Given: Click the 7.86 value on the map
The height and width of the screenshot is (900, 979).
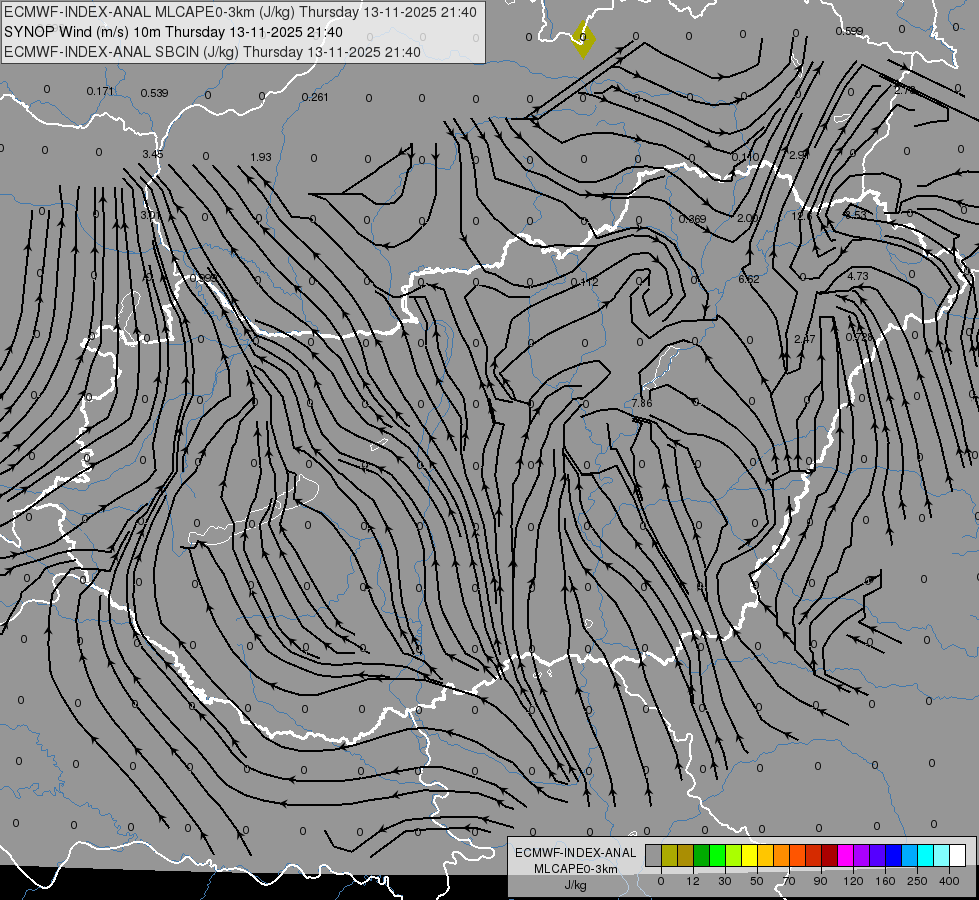Looking at the screenshot, I should 641,403.
